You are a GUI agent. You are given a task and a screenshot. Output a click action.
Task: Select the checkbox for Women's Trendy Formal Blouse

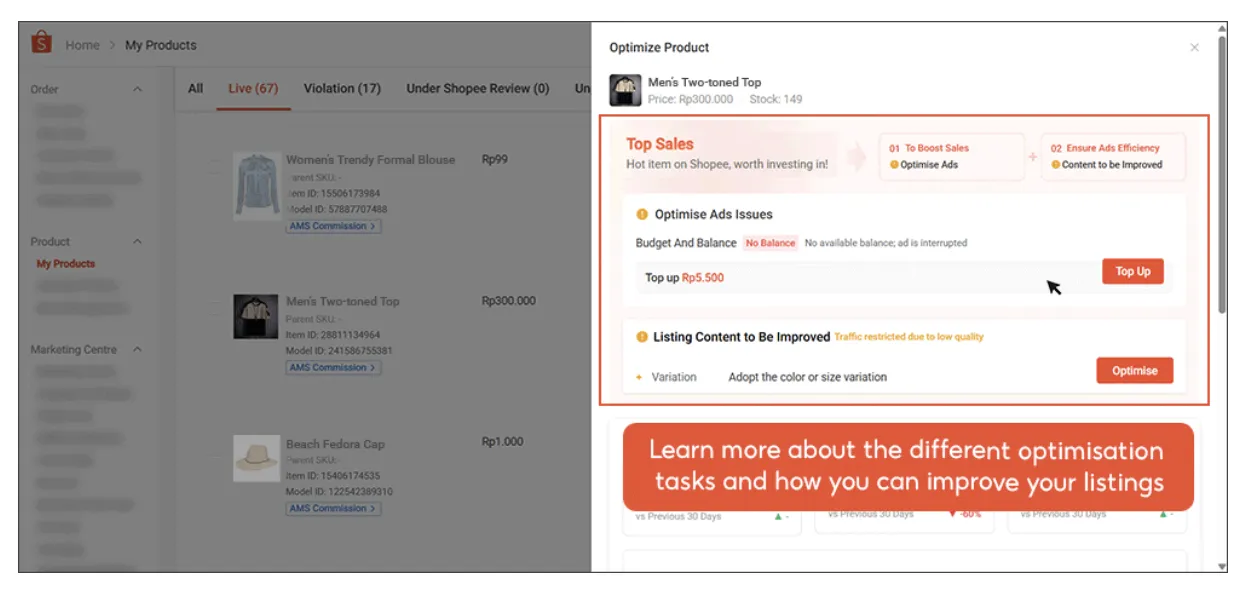(x=215, y=160)
